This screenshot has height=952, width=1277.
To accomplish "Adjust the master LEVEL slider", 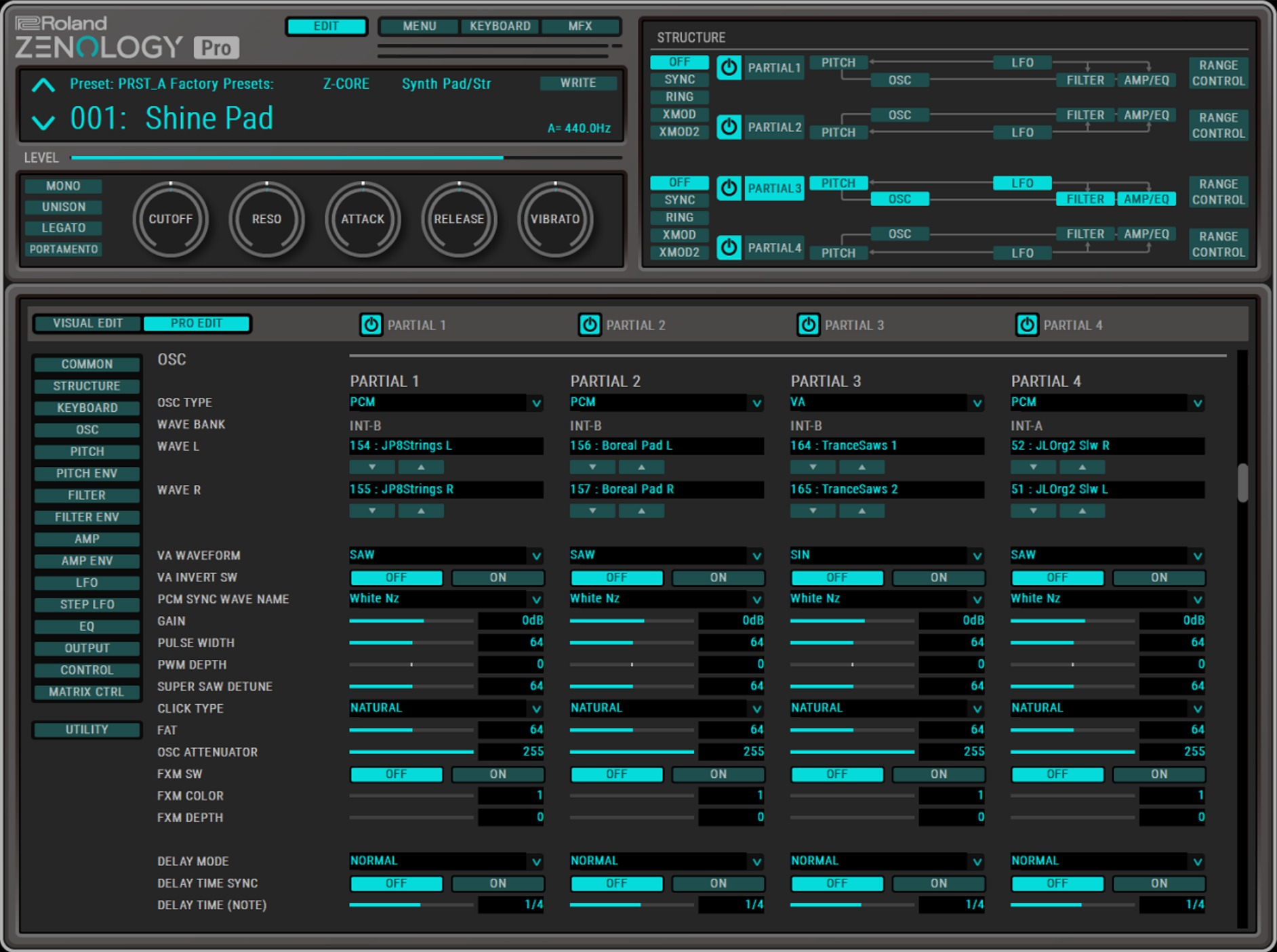I will click(x=346, y=158).
